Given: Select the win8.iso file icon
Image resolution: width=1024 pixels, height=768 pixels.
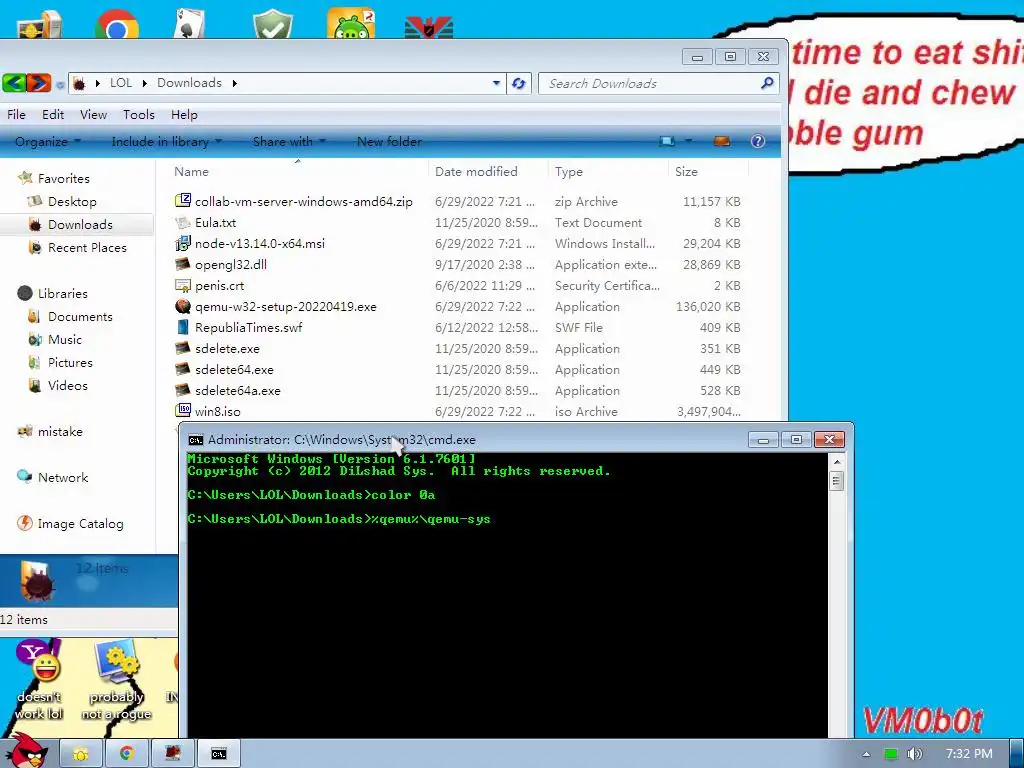Looking at the screenshot, I should click(x=183, y=411).
